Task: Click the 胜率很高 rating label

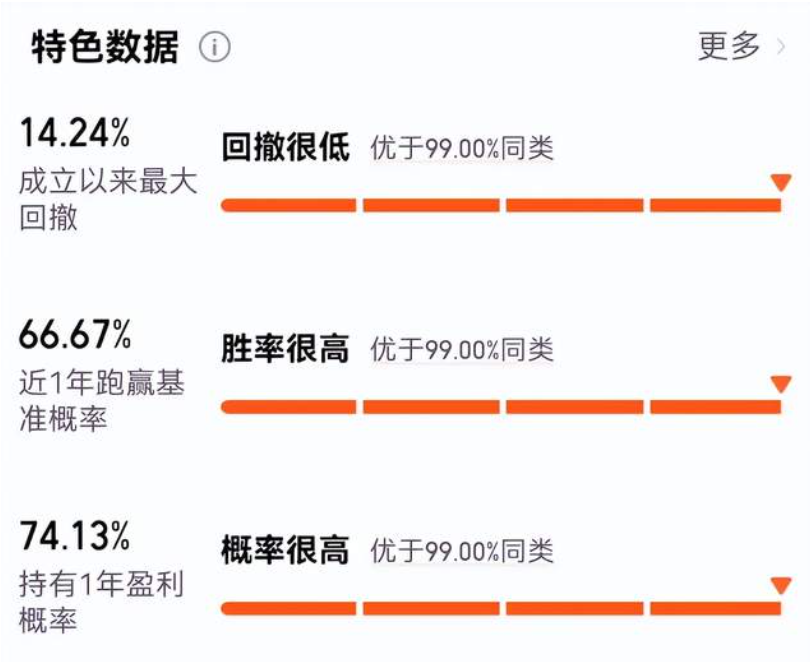Action: point(286,349)
